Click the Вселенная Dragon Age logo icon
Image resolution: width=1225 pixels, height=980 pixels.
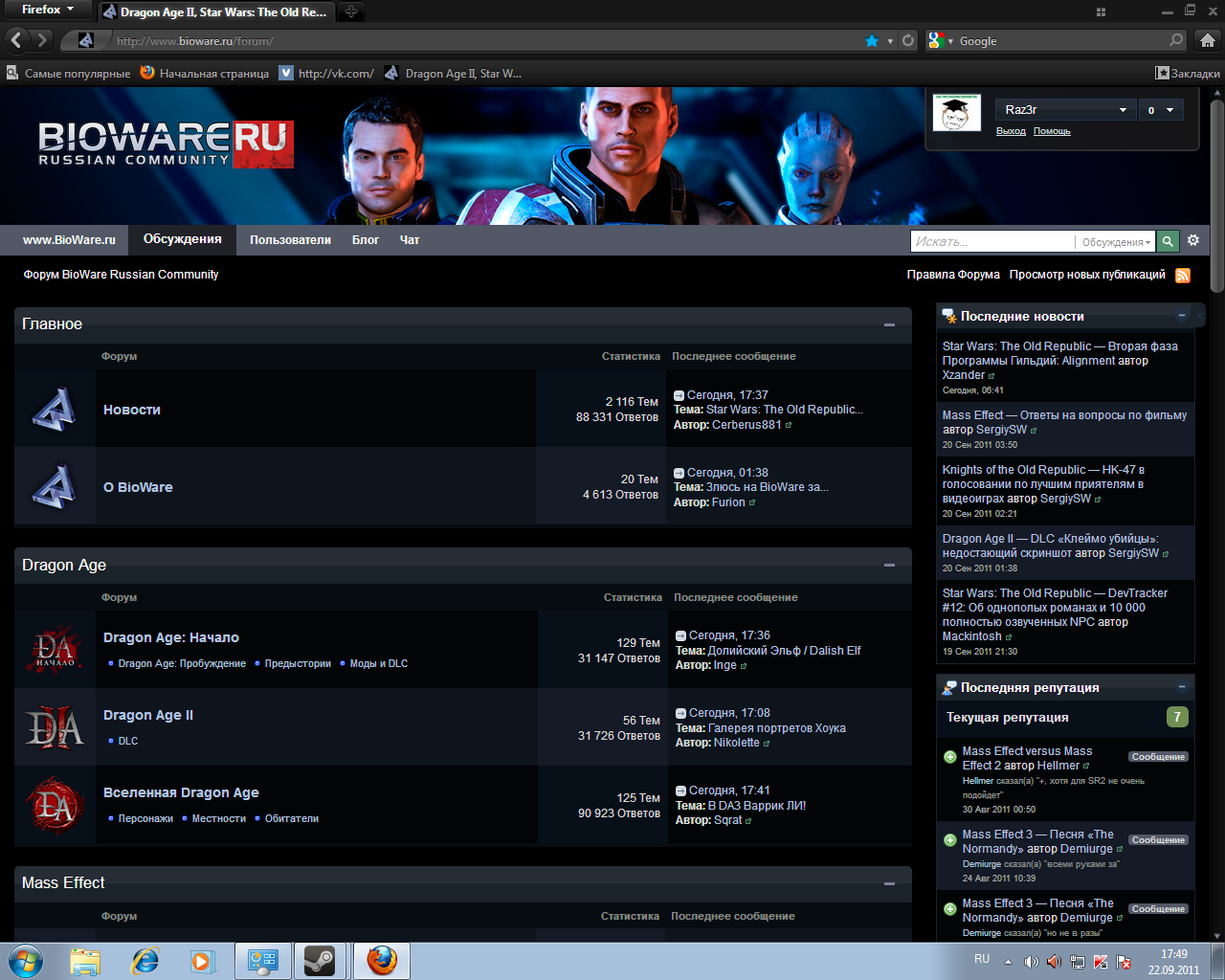55,804
